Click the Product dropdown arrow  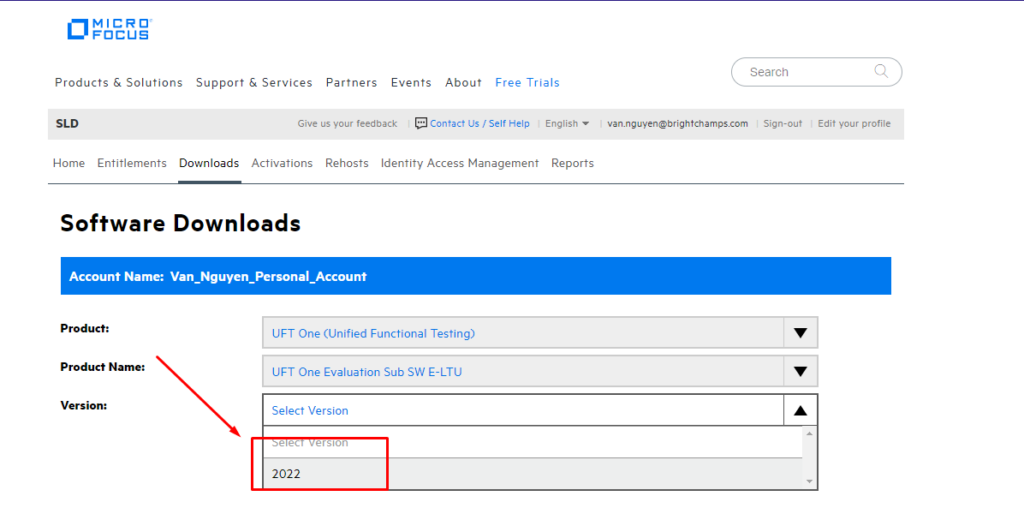(x=800, y=333)
